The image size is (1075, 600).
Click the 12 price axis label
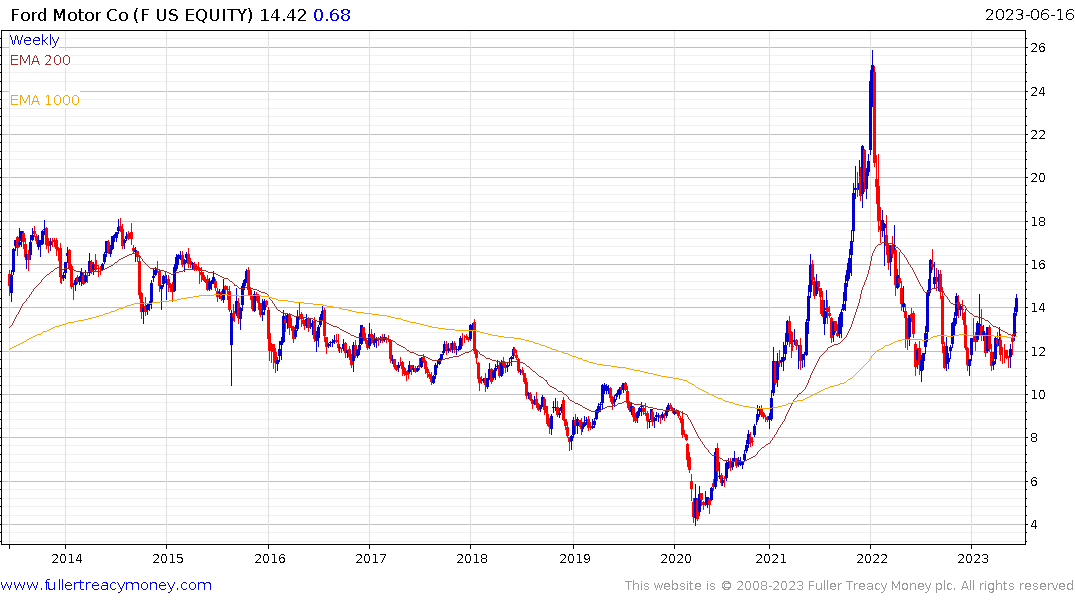tap(1038, 352)
